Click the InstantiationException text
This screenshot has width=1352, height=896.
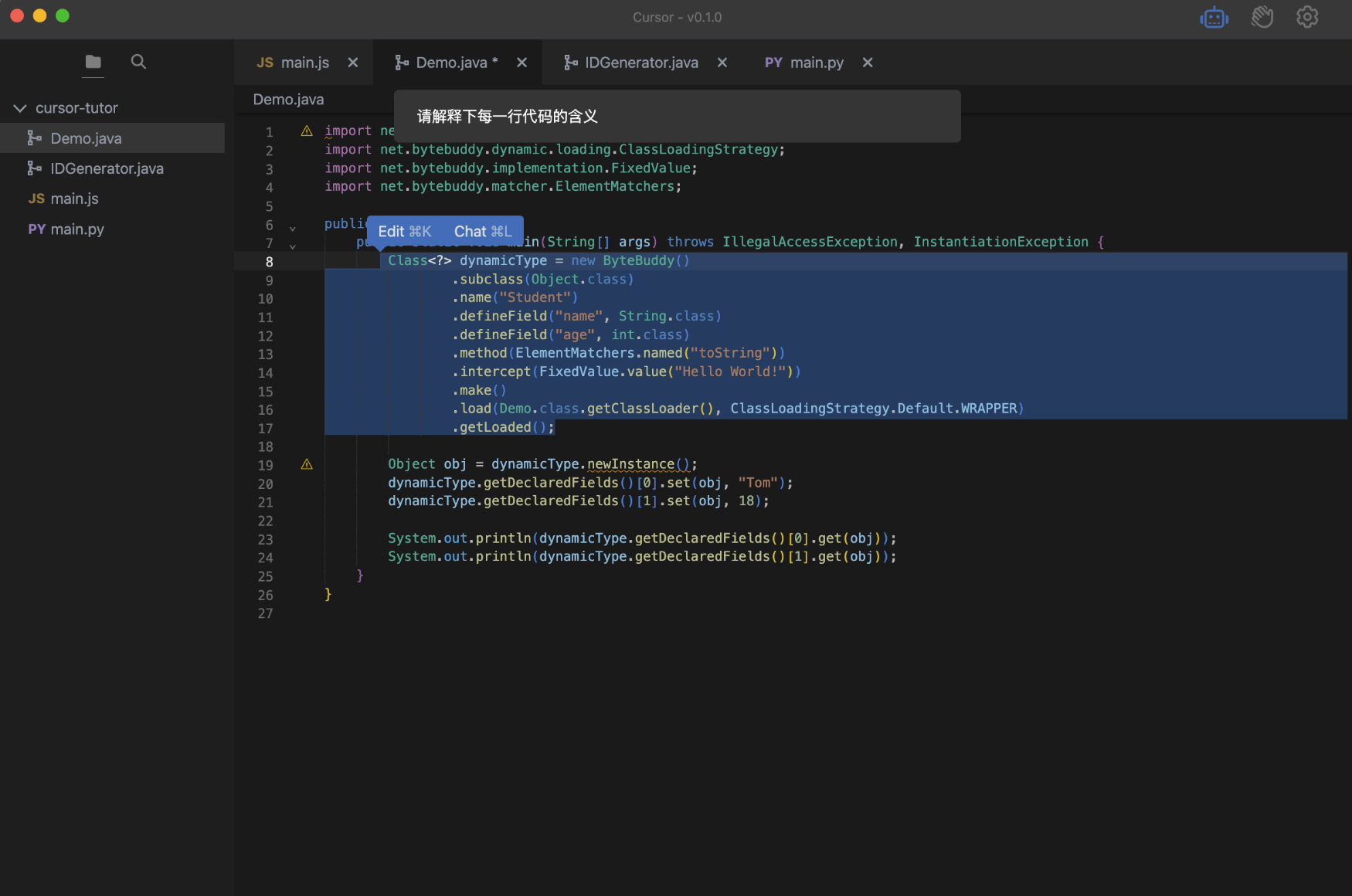pos(1001,242)
